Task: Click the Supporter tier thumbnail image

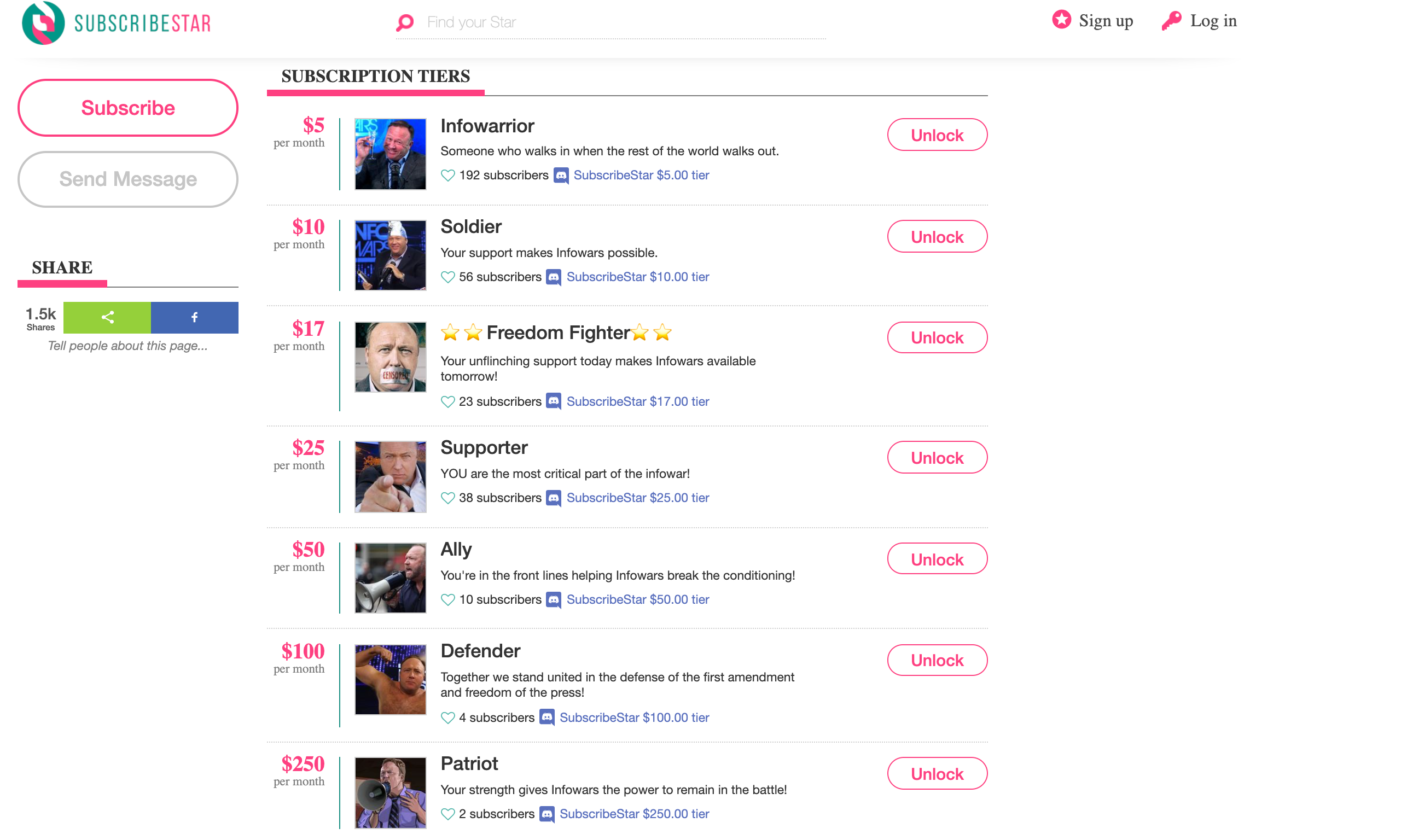Action: click(x=390, y=477)
